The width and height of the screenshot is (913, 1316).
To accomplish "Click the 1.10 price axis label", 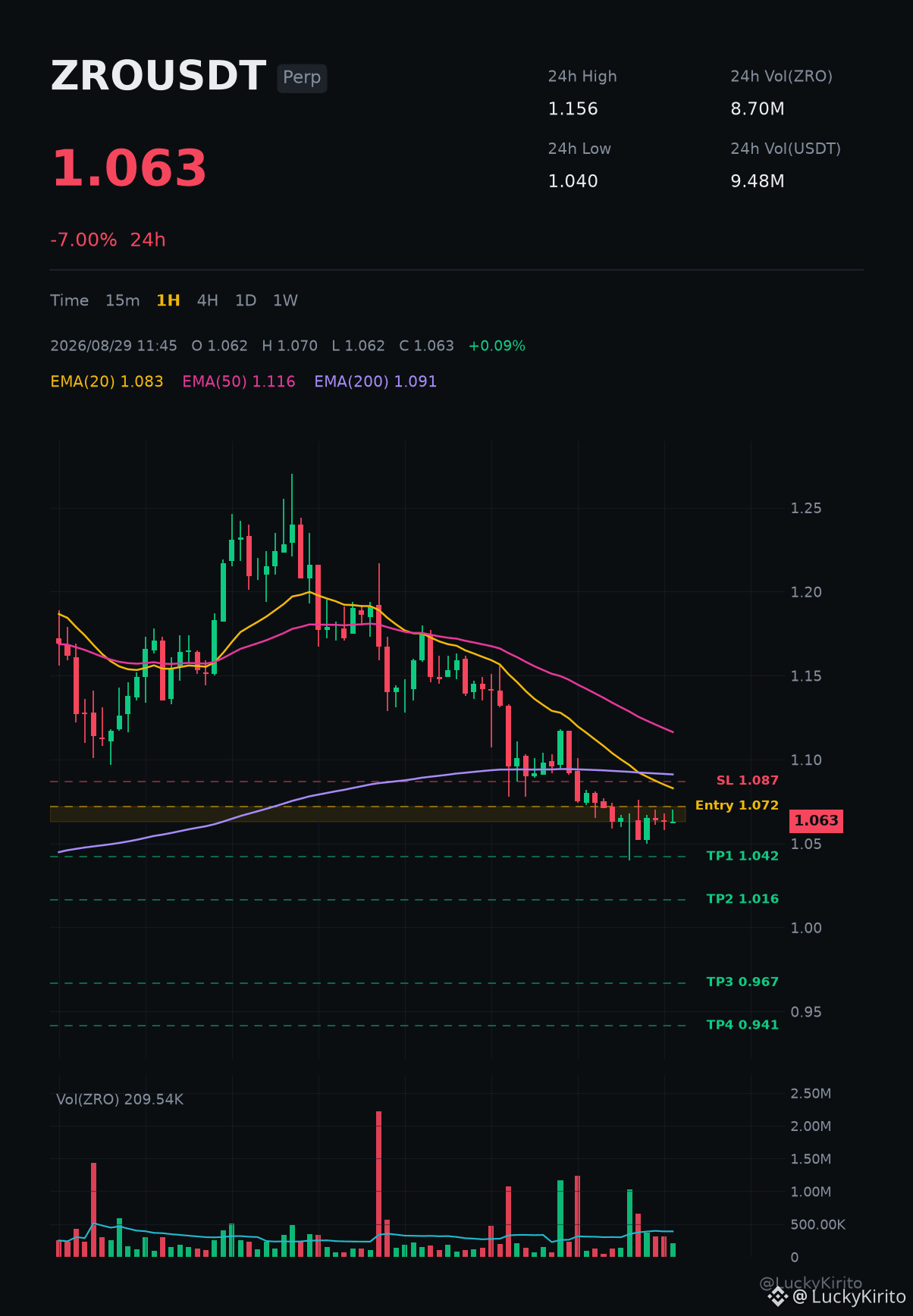I will 806,760.
